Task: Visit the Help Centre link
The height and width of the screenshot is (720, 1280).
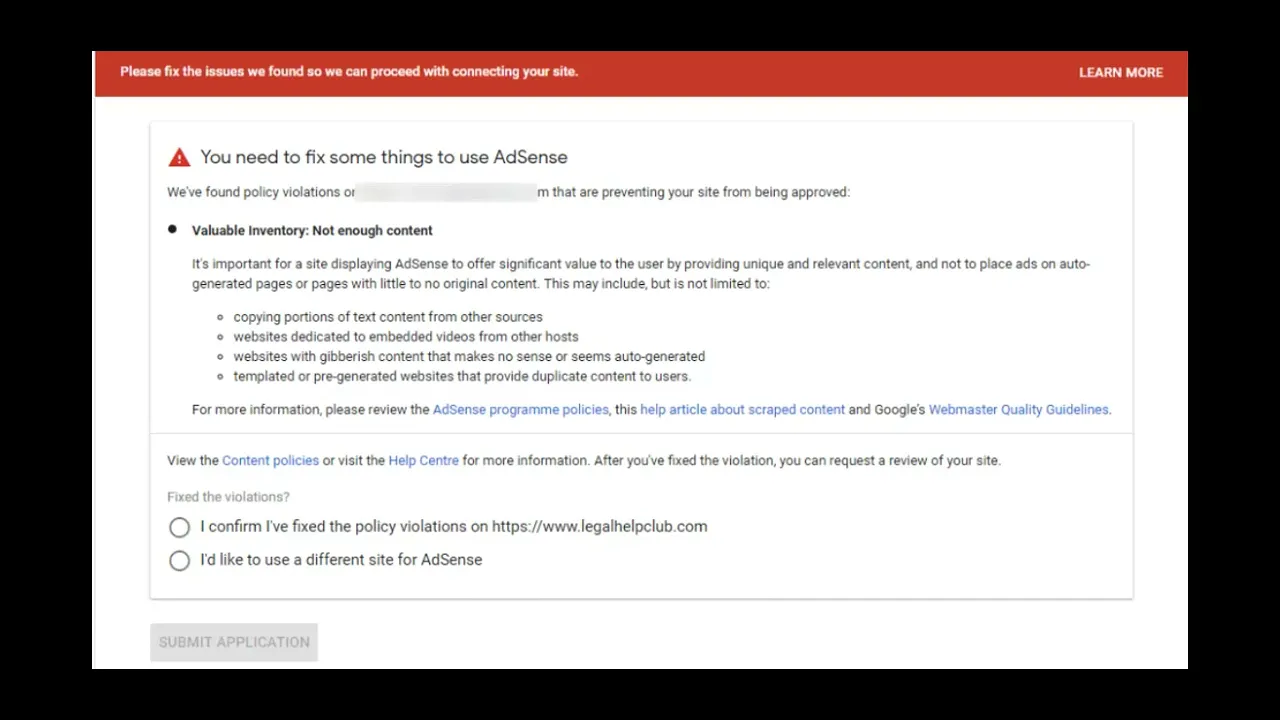Action: pyautogui.click(x=423, y=461)
